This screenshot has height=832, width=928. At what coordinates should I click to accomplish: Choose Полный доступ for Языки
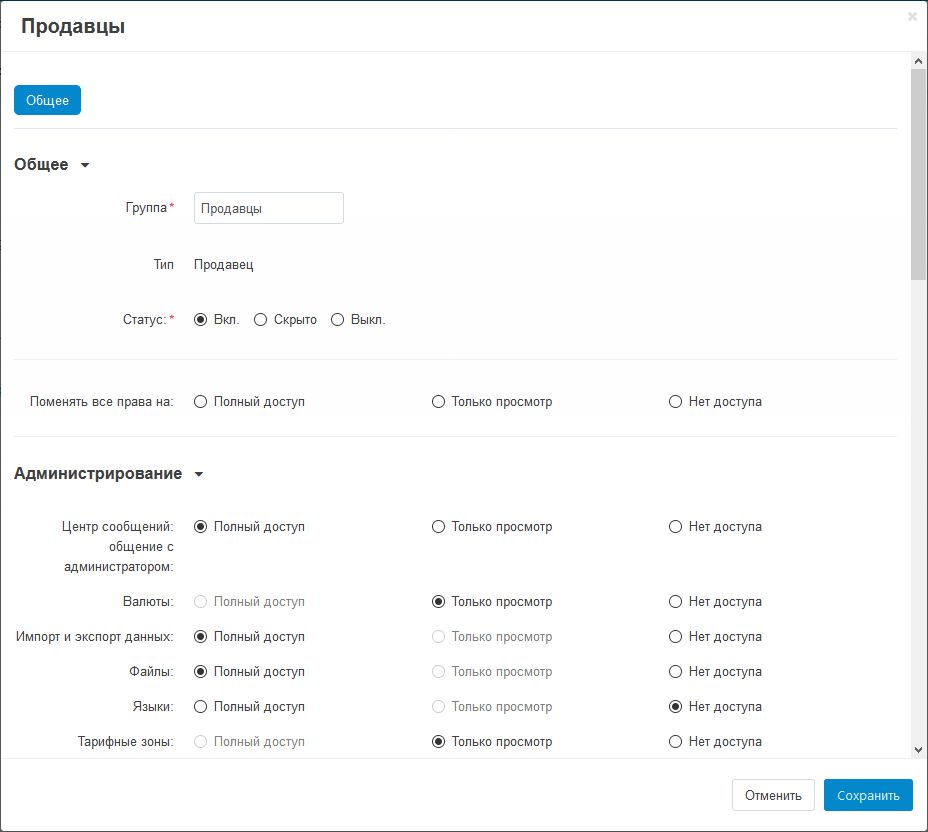point(201,707)
